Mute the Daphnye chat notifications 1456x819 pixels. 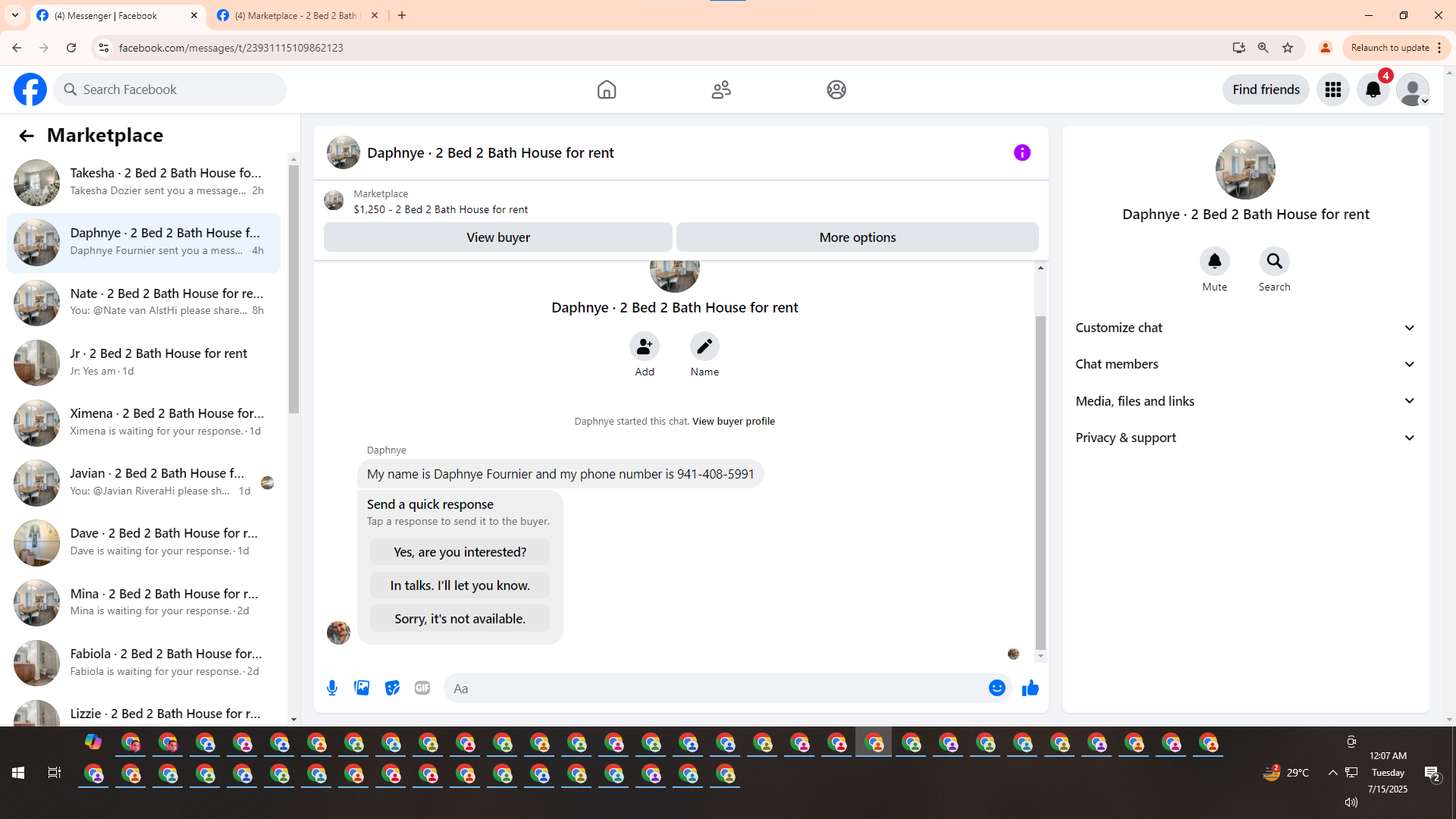click(x=1214, y=262)
